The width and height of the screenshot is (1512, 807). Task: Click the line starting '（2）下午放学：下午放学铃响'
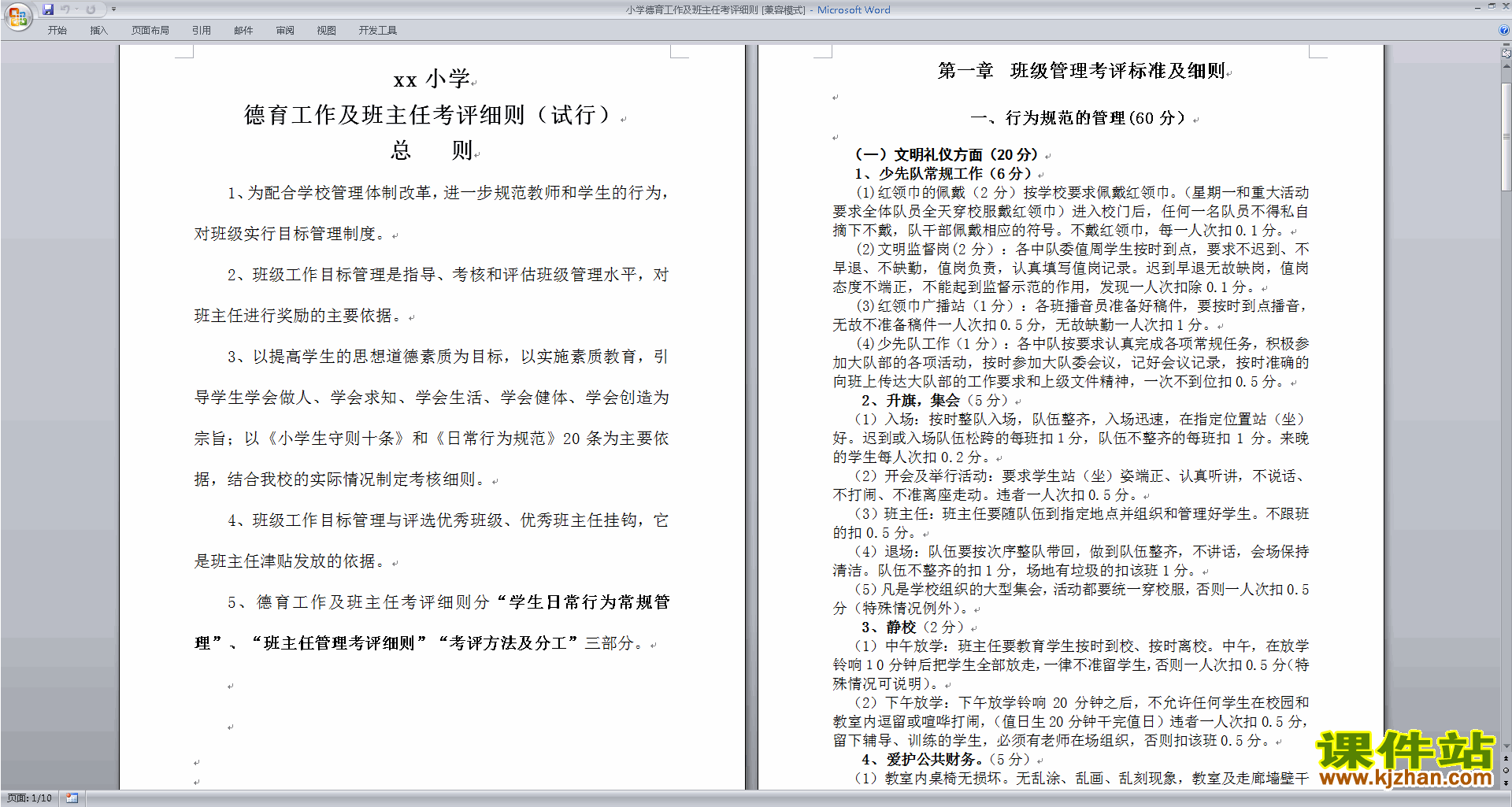pyautogui.click(x=1082, y=702)
